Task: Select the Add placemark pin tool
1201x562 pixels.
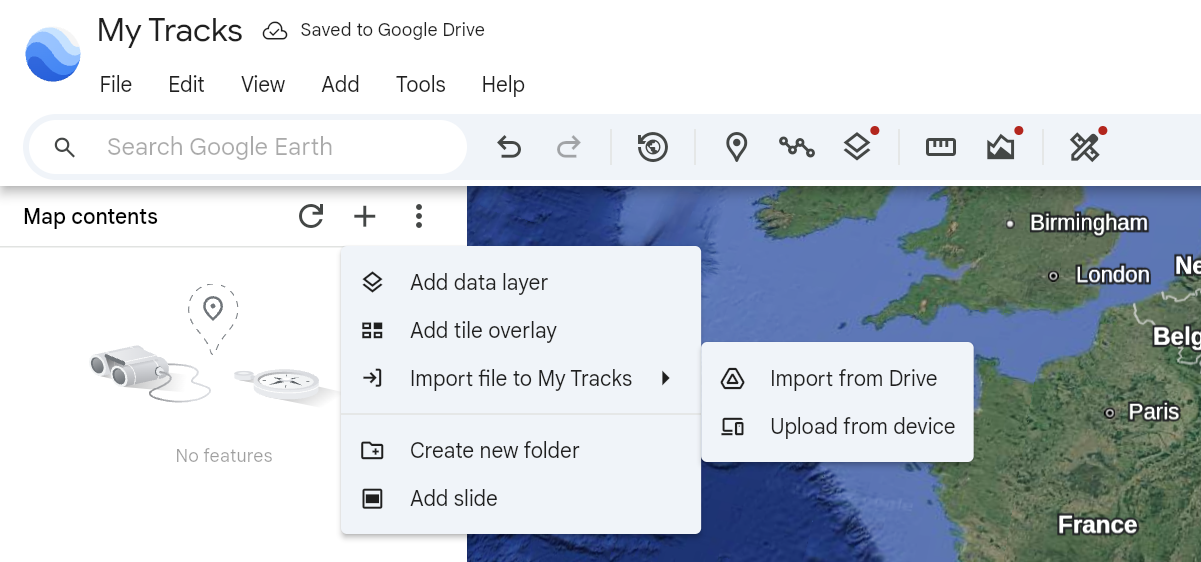Action: click(x=737, y=148)
